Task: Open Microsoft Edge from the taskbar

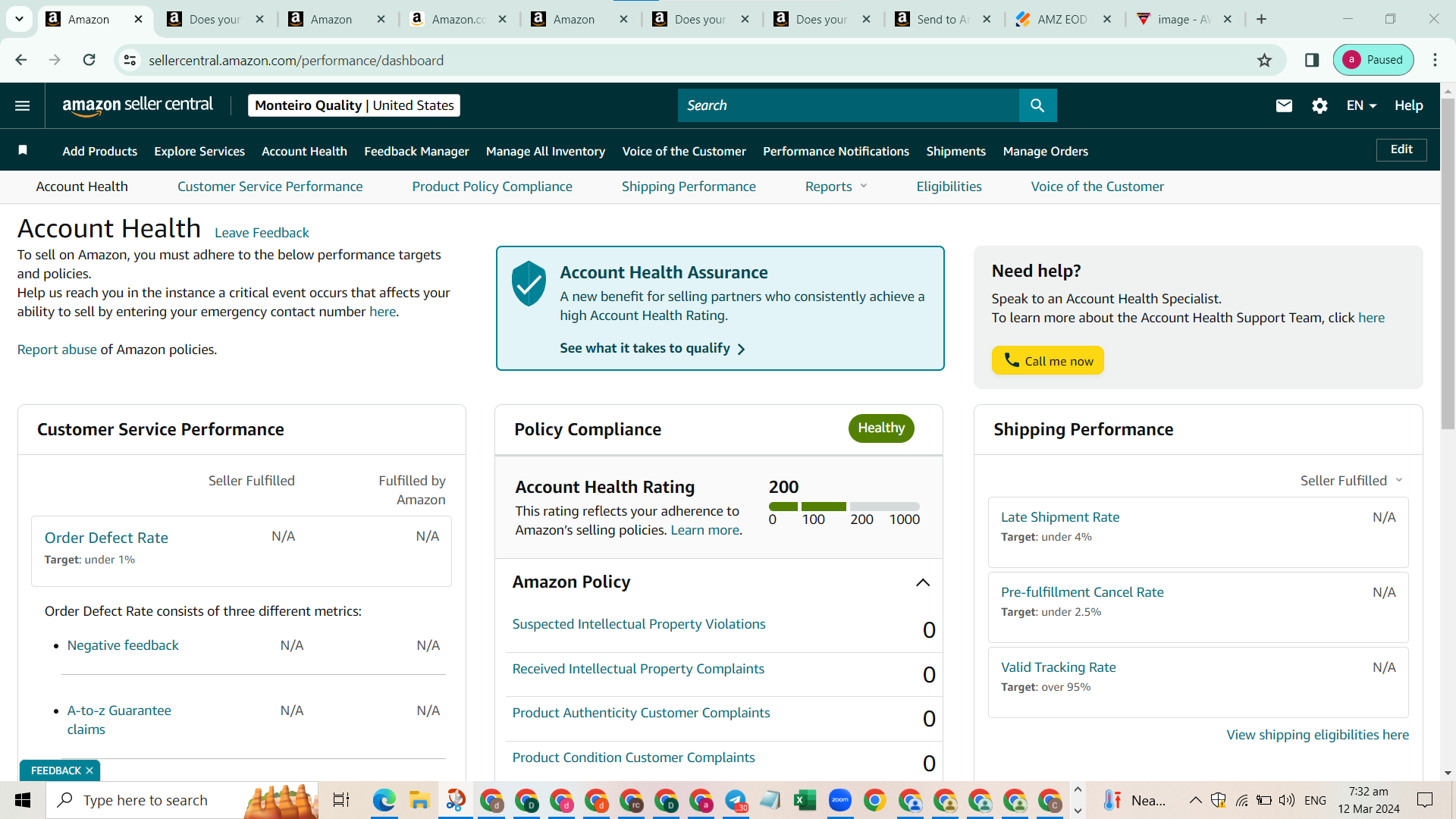Action: point(384,800)
